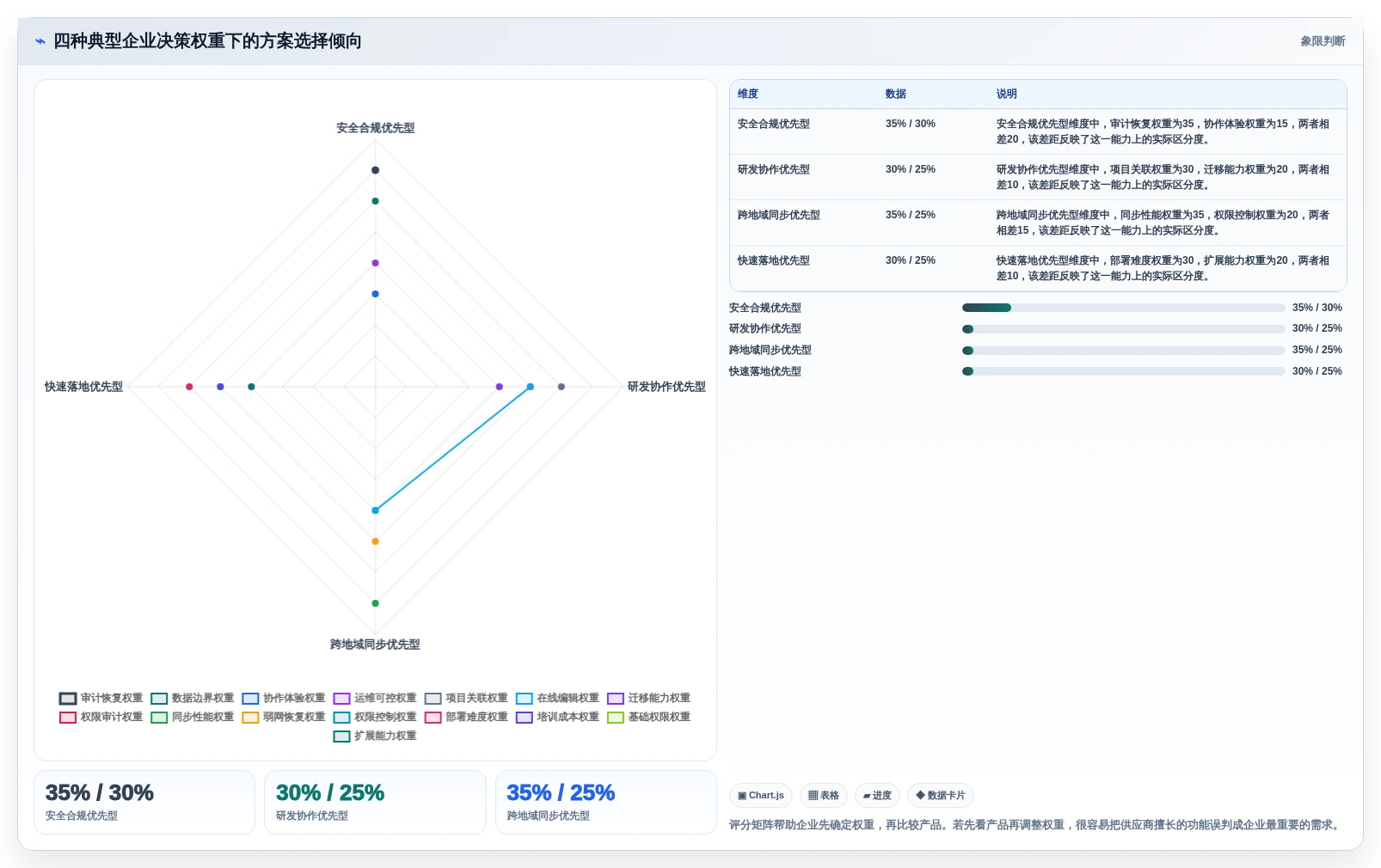This screenshot has height=868, width=1381.
Task: Click the 进度 chip
Action: (x=877, y=796)
